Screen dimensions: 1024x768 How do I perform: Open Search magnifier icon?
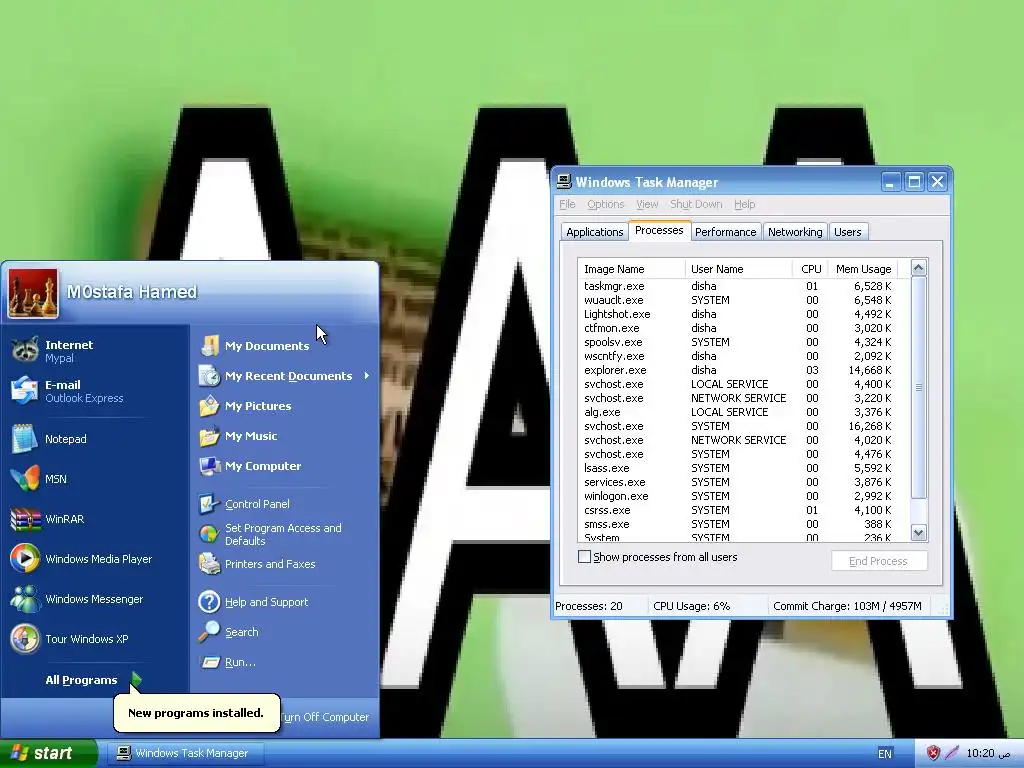click(x=210, y=632)
